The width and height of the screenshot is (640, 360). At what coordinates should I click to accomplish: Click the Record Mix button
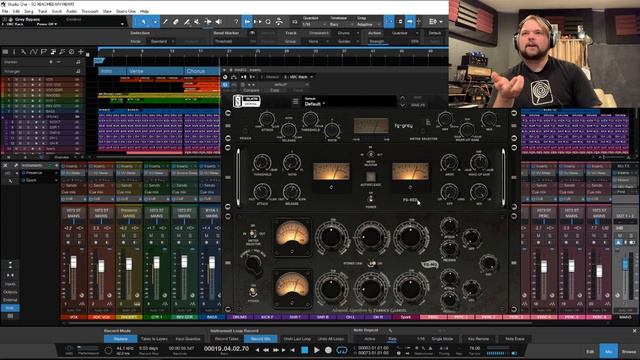pyautogui.click(x=260, y=339)
